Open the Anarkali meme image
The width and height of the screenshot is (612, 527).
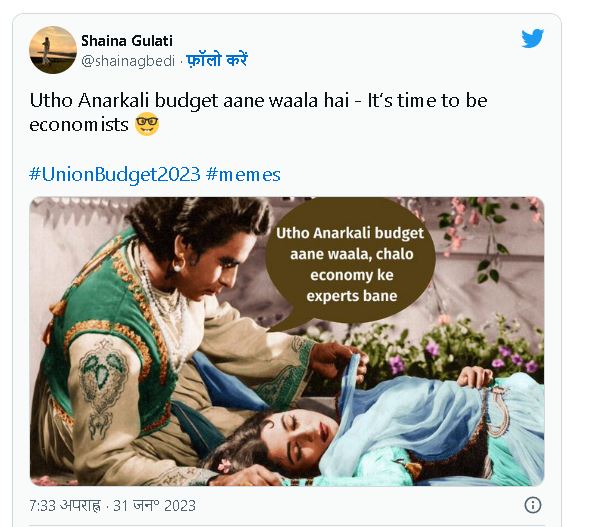coord(286,340)
